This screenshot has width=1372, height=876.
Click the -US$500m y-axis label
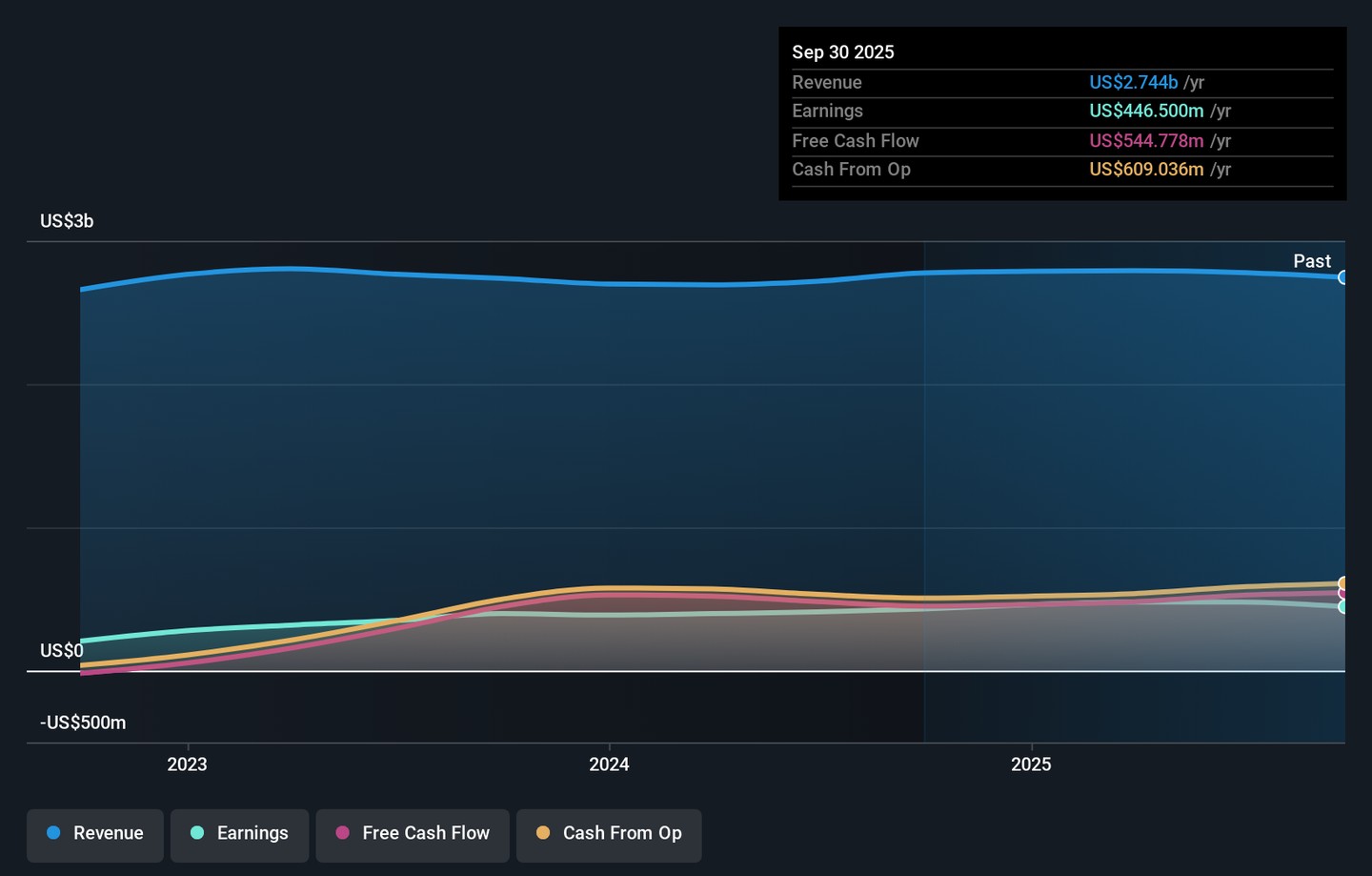[83, 723]
